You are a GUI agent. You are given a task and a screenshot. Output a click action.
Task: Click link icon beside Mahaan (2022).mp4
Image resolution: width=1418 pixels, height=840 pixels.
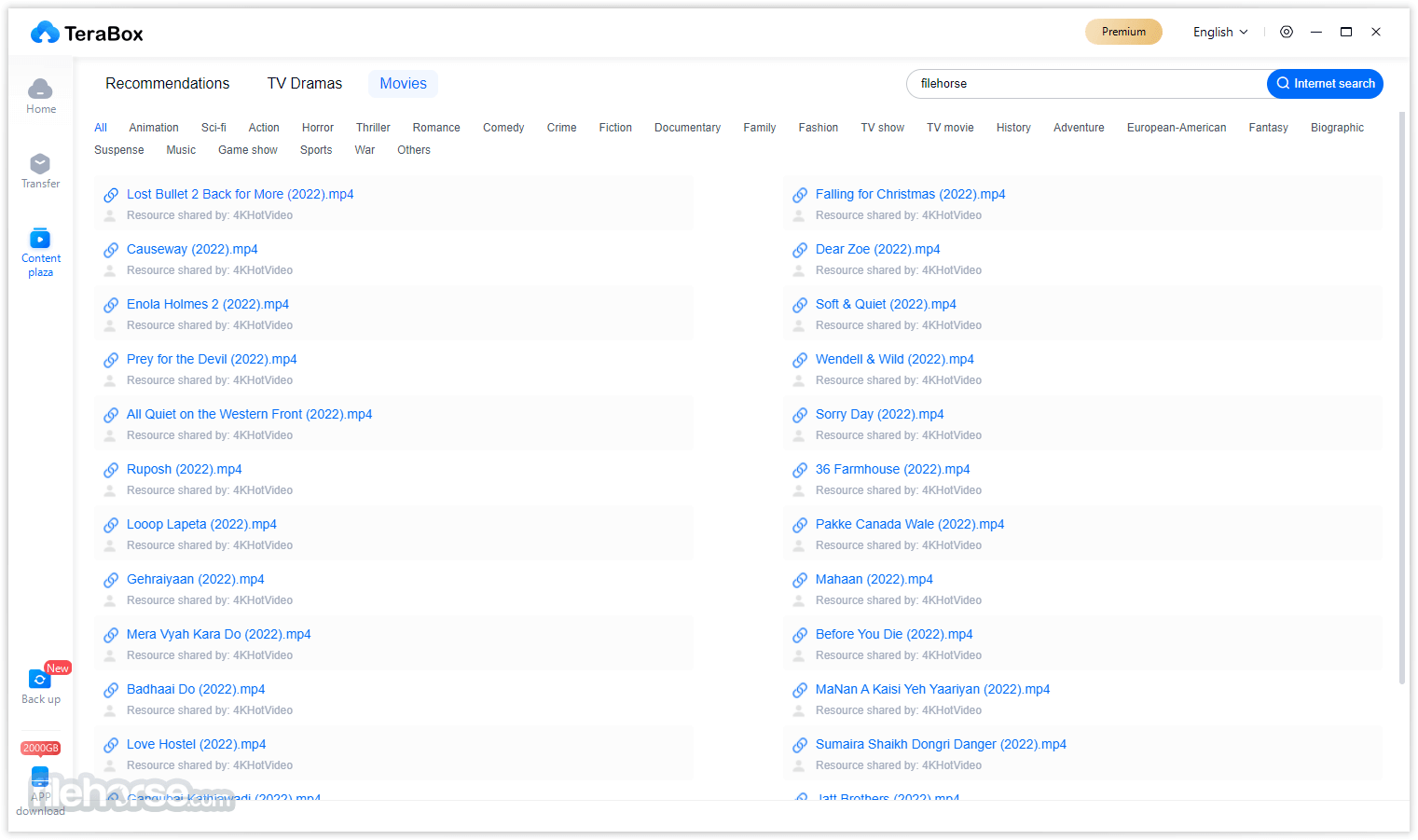pos(800,580)
